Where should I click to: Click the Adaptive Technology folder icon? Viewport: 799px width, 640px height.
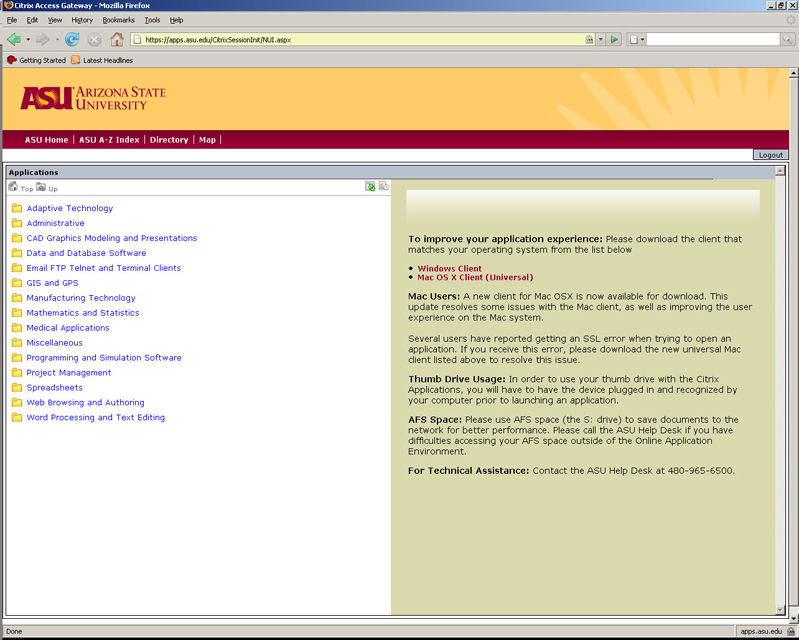click(17, 208)
